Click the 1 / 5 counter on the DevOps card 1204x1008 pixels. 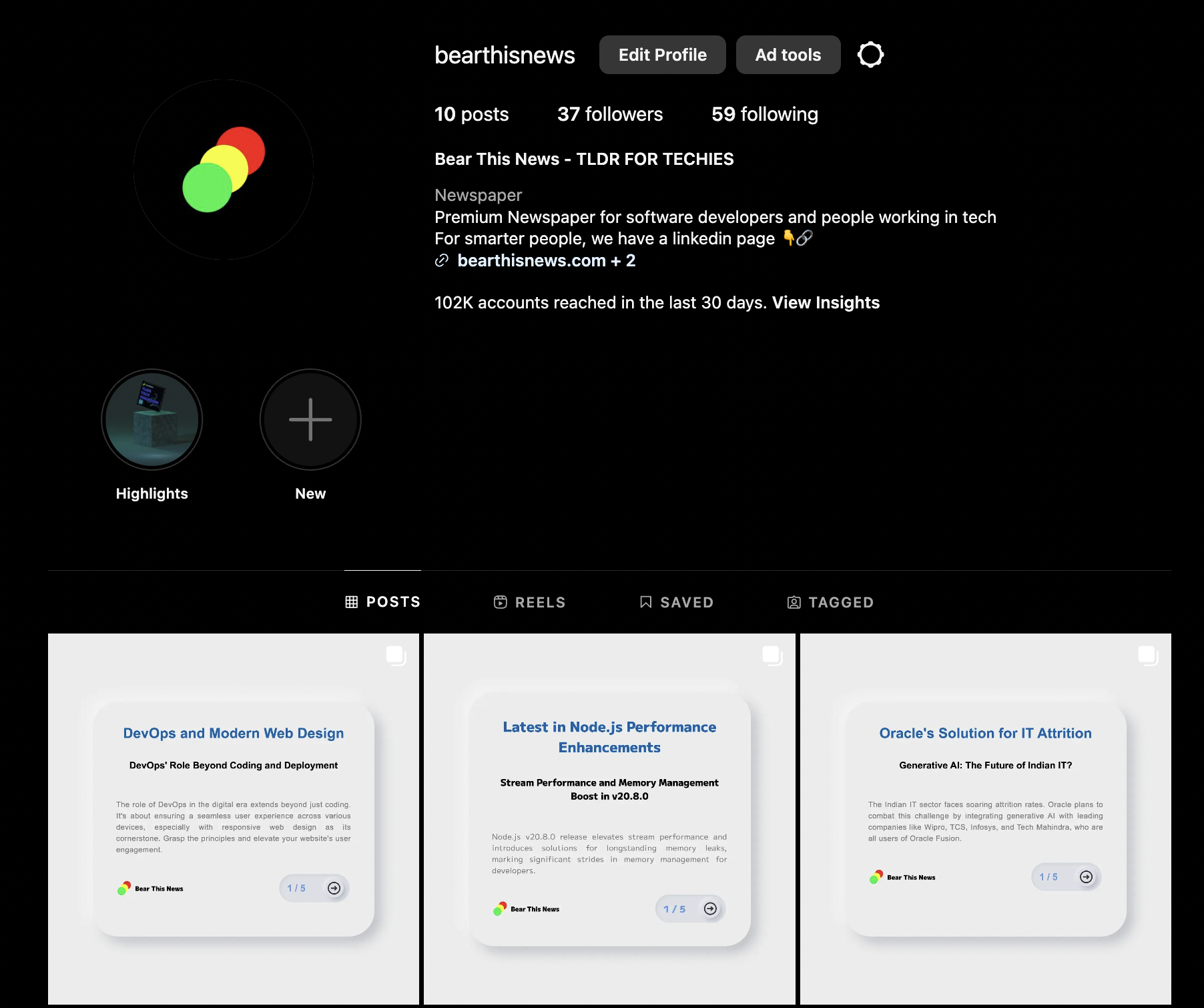coord(296,889)
